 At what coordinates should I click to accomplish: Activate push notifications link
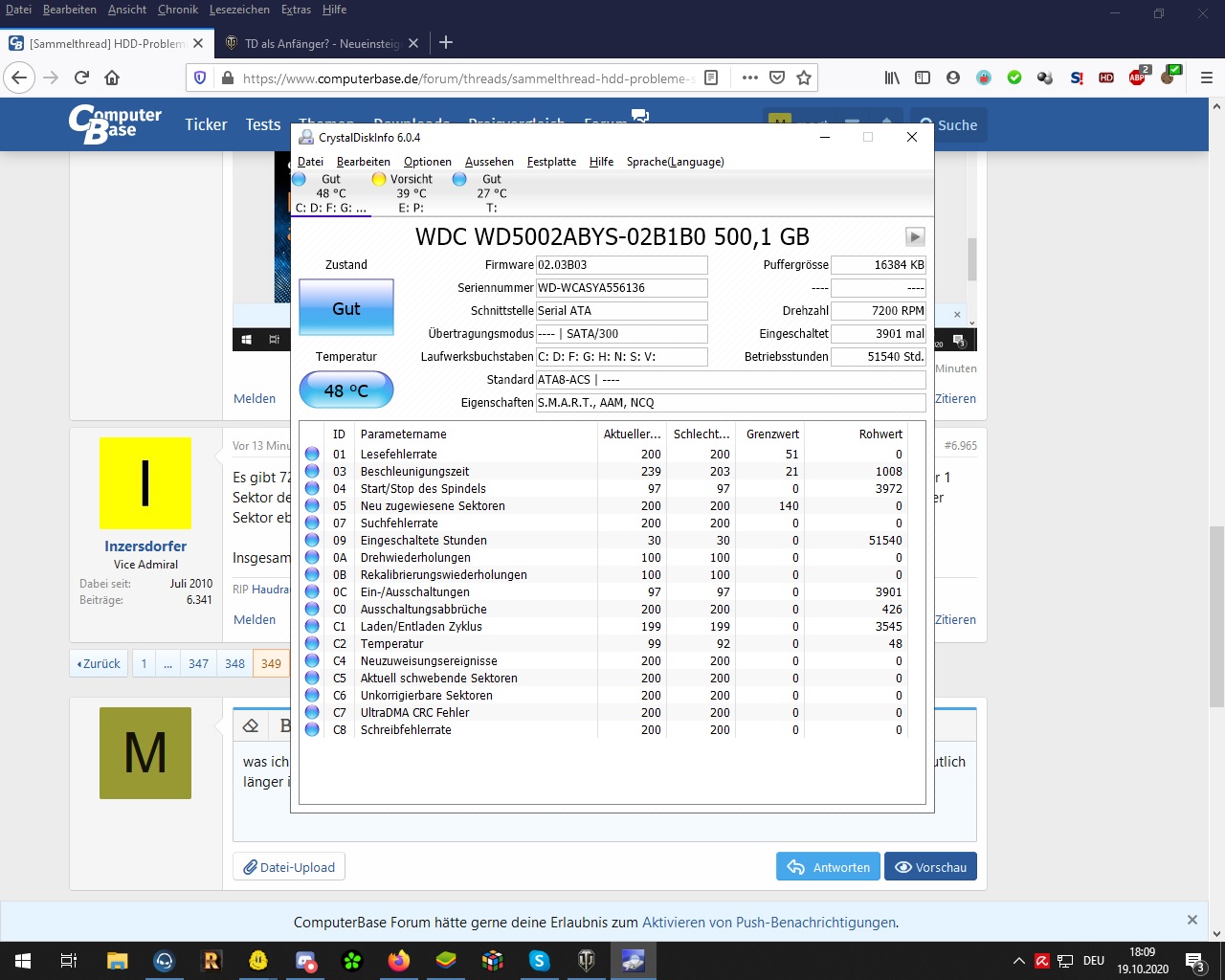point(768,923)
